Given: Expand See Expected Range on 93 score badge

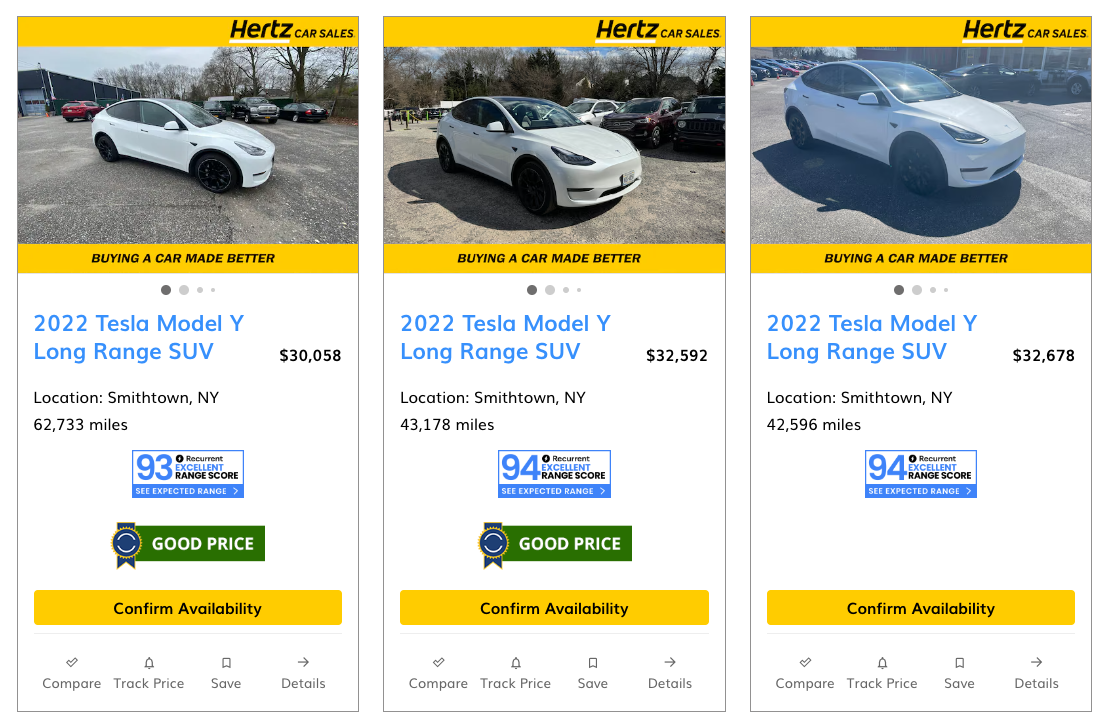Looking at the screenshot, I should pyautogui.click(x=188, y=491).
